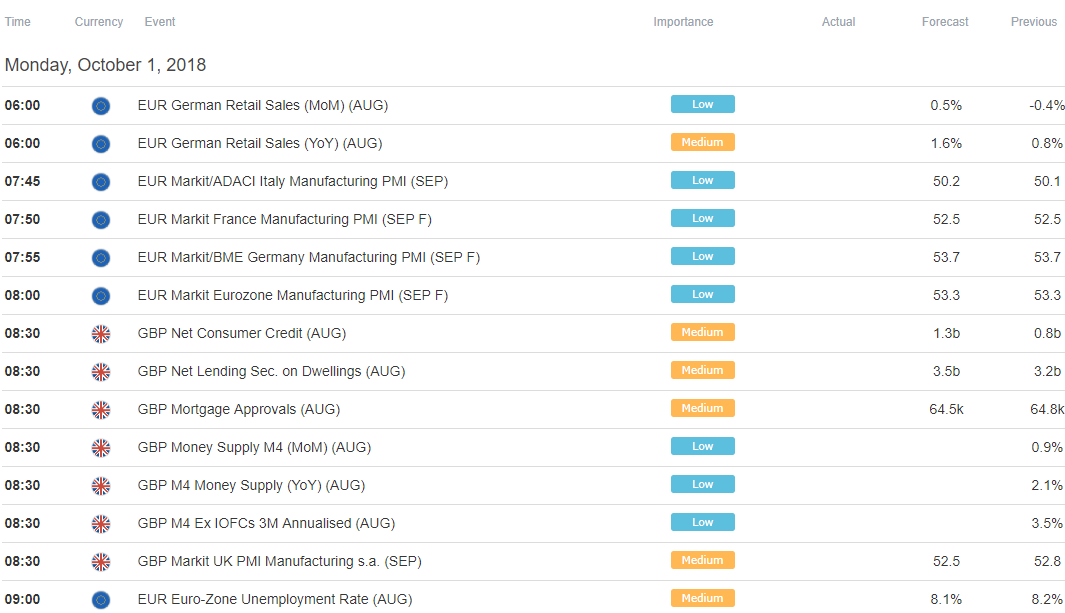Click EU flag icon next to France Manufacturing PMI
The width and height of the screenshot is (1065, 613).
101,220
